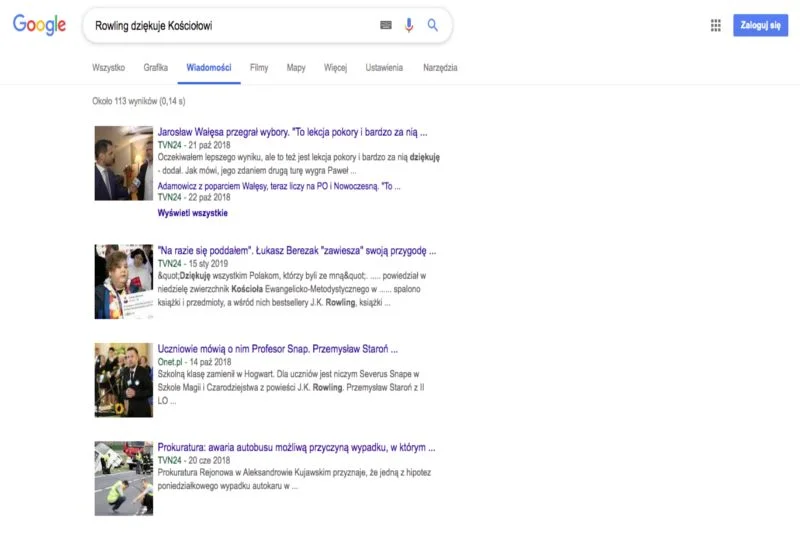The image size is (800, 533).
Task: Click the Zaloguj się button
Action: (x=760, y=25)
